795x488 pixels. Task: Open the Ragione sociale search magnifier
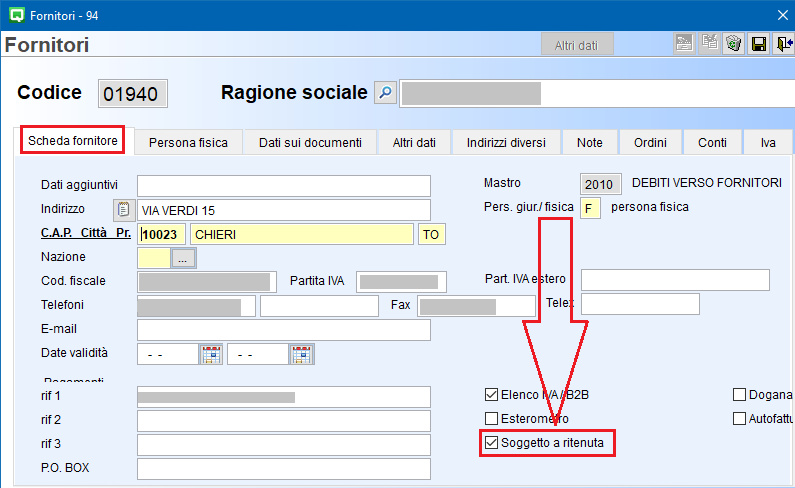(x=385, y=93)
